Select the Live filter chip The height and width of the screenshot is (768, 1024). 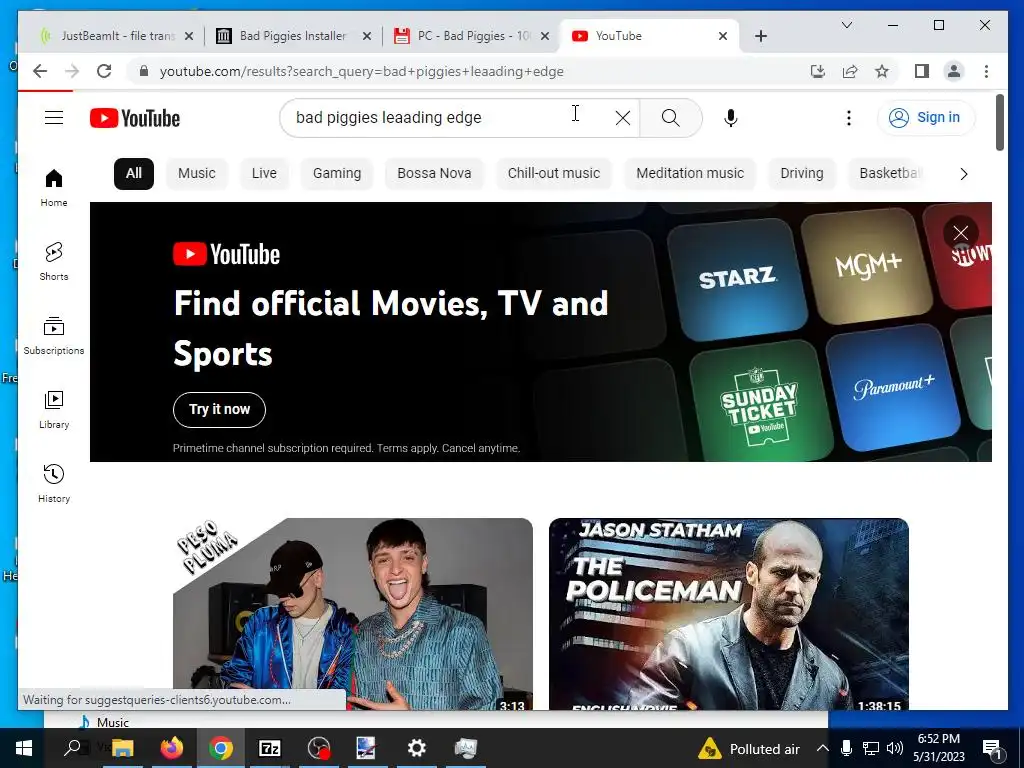pos(264,174)
